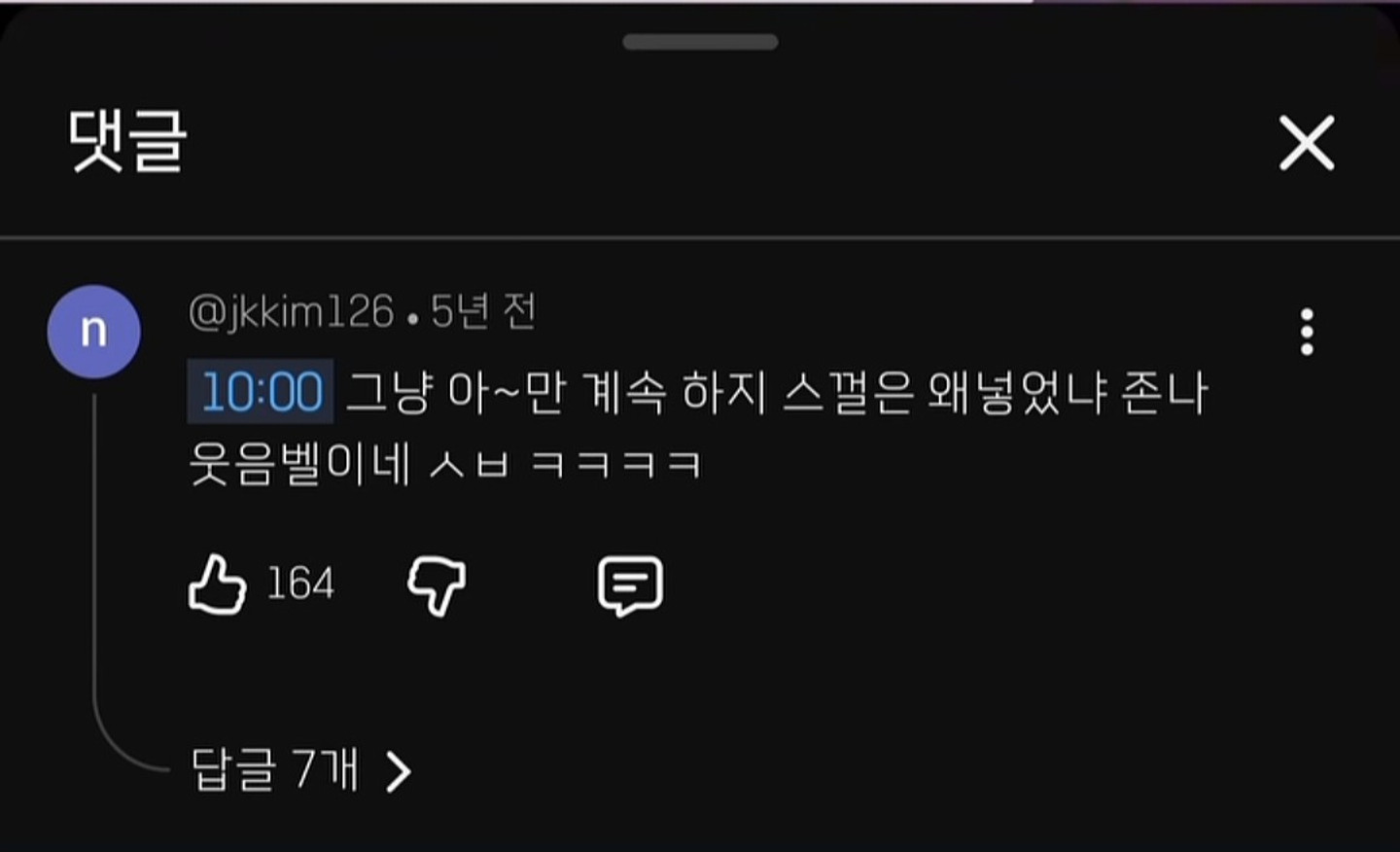Dislike the comment with the thumbs-down icon
Screen dimensions: 1400x852
point(437,586)
